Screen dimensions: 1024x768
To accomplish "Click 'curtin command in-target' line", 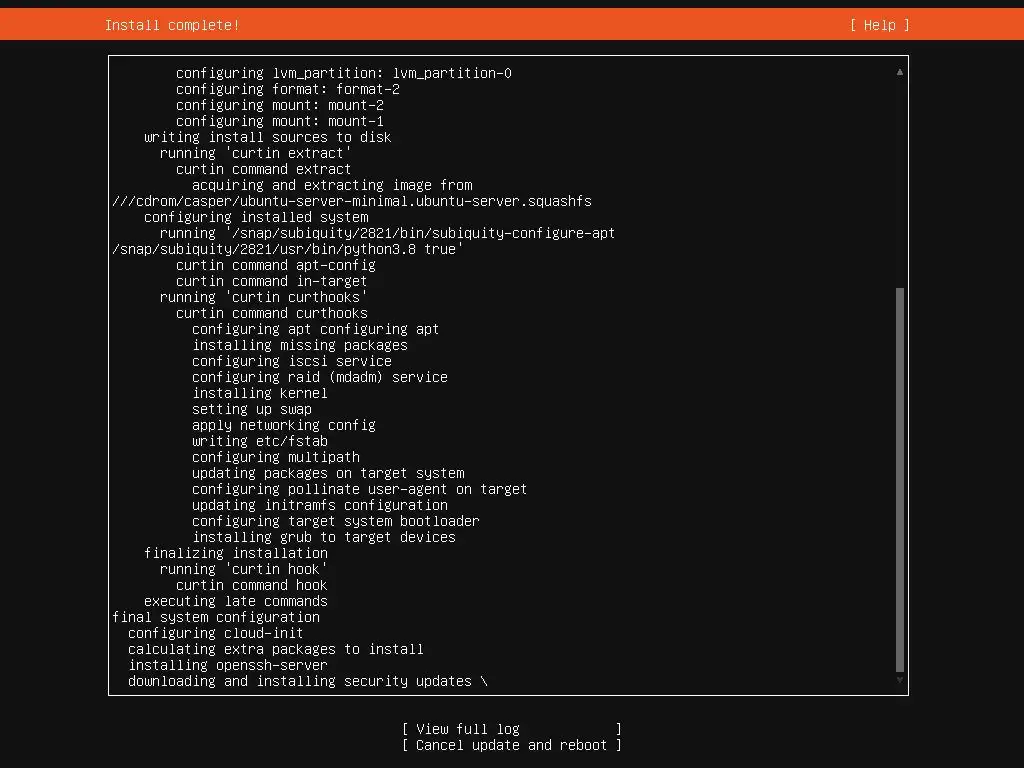I will click(x=271, y=281).
